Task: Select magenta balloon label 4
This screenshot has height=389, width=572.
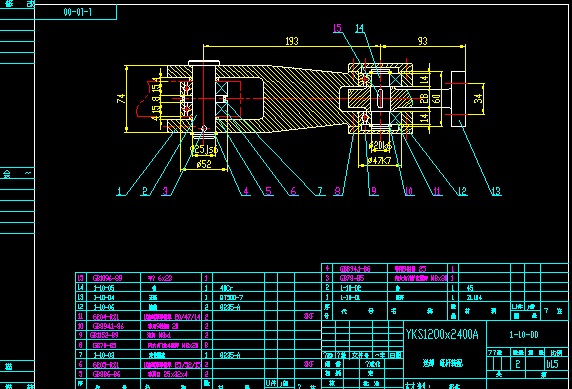Action: [246, 191]
